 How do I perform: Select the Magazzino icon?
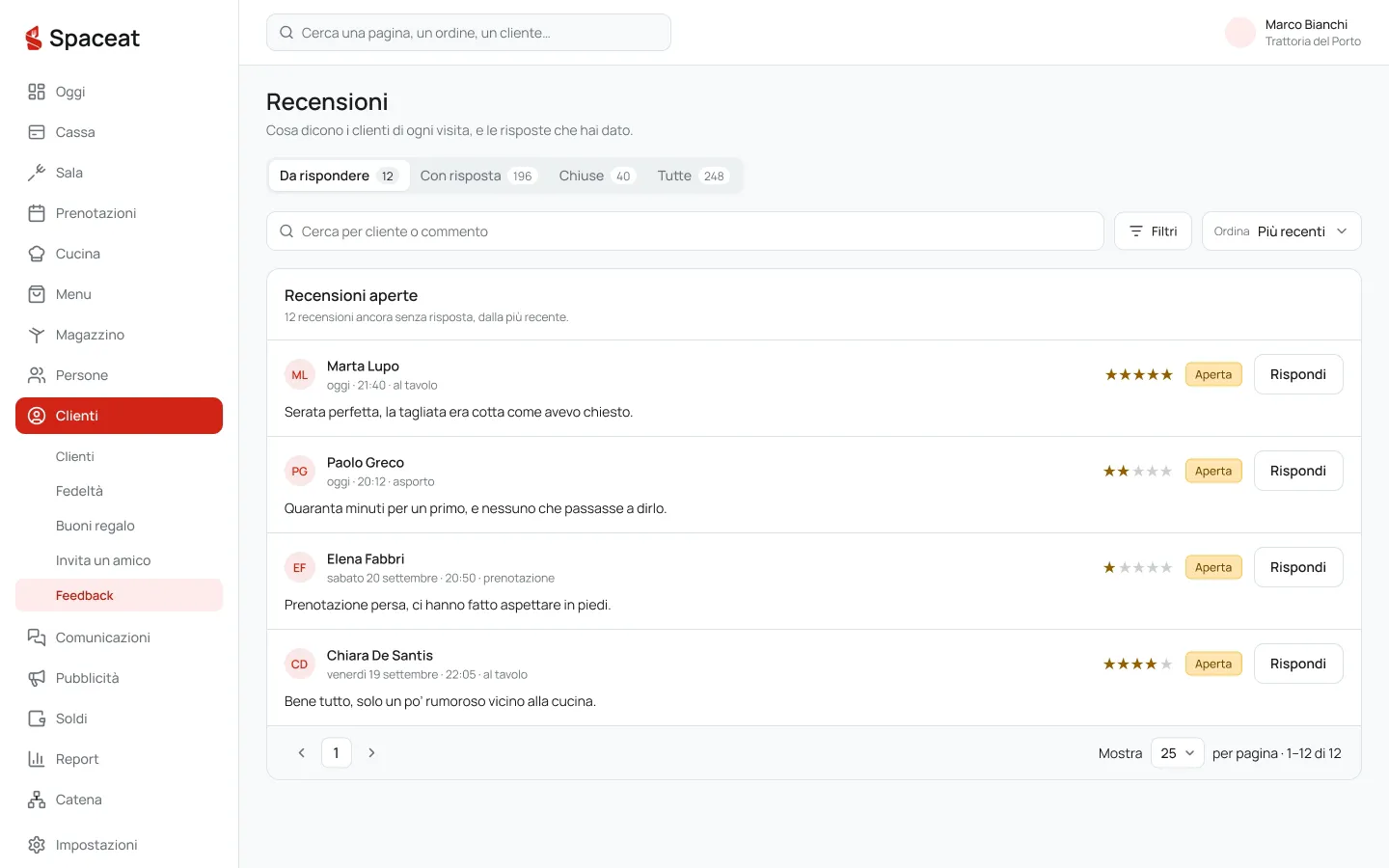tap(37, 335)
